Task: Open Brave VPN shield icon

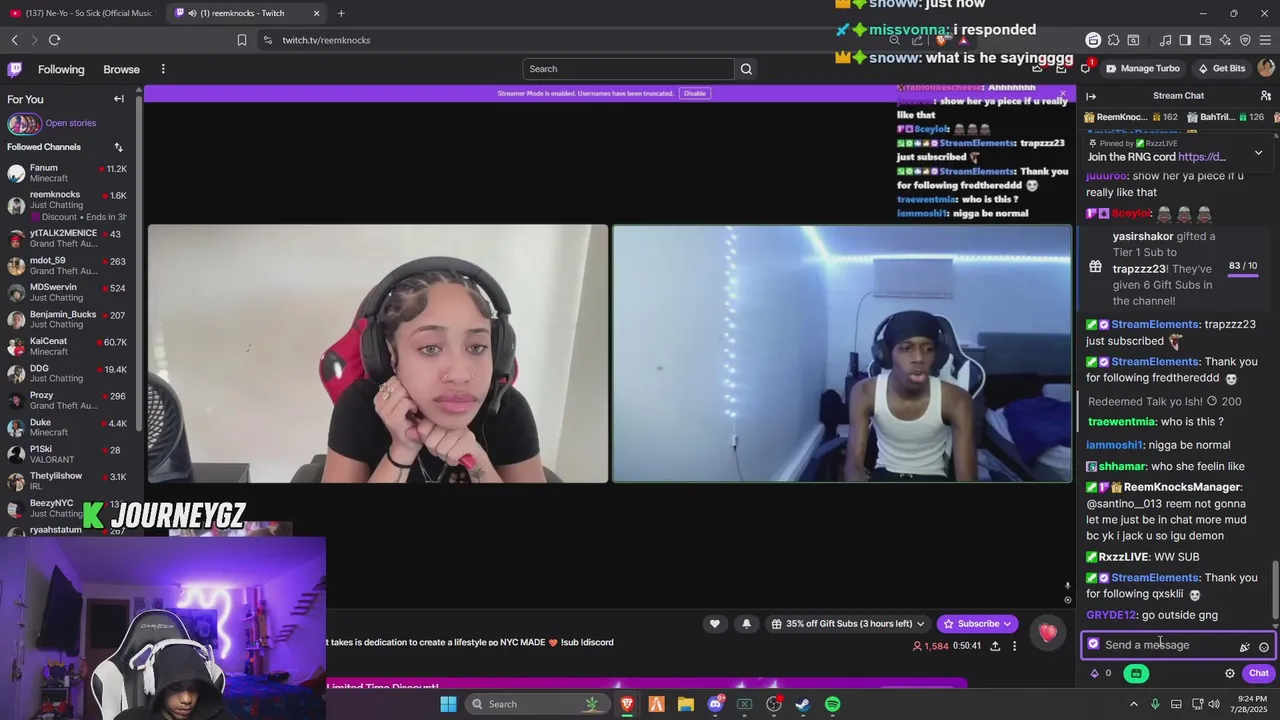Action: tap(1245, 40)
